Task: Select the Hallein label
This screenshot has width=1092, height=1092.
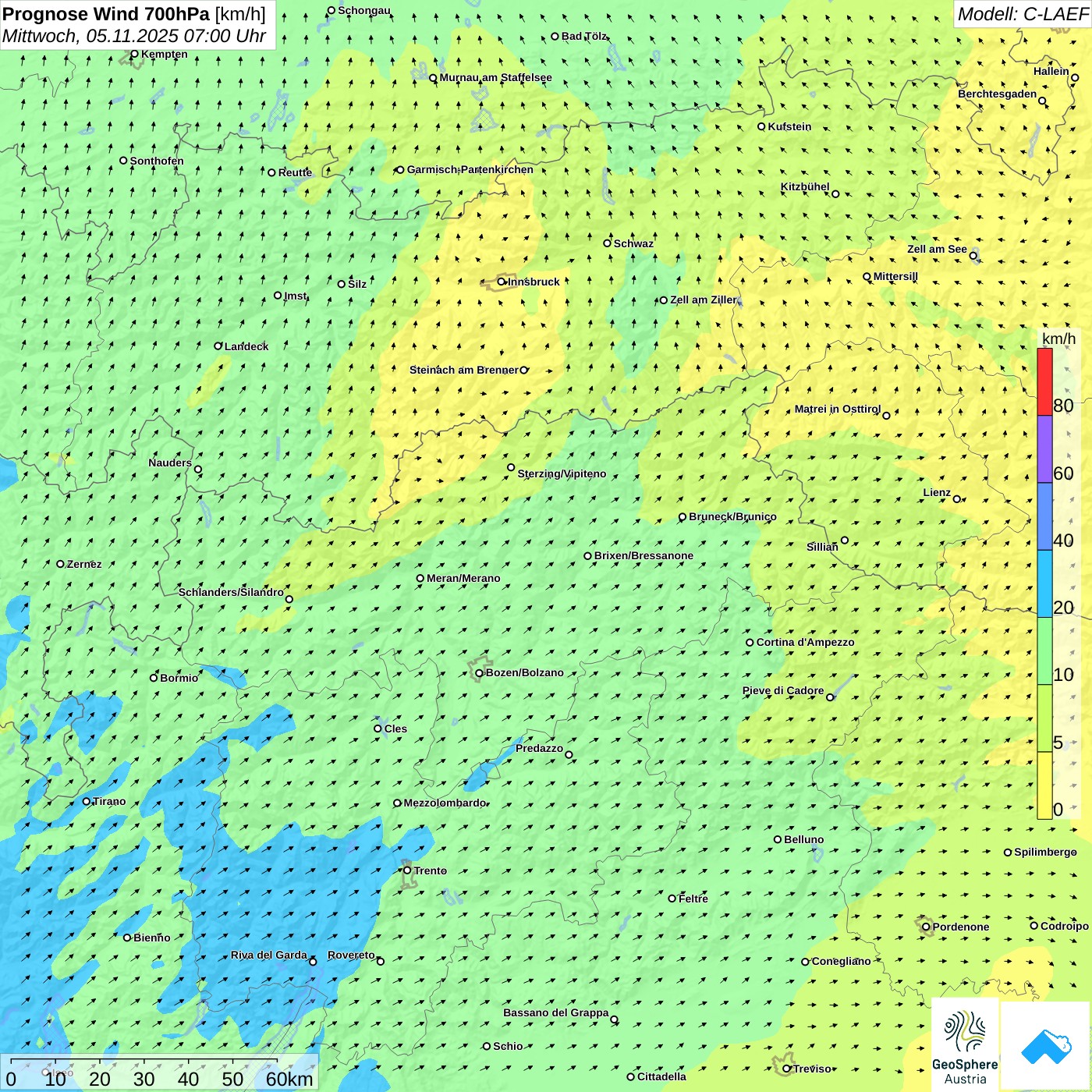Action: pyautogui.click(x=1051, y=72)
